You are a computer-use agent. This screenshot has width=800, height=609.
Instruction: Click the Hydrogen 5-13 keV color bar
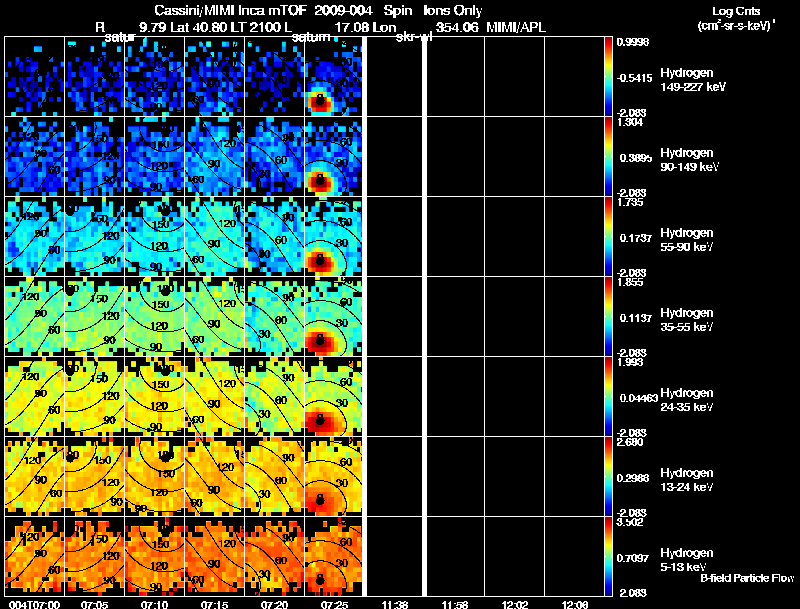click(608, 556)
